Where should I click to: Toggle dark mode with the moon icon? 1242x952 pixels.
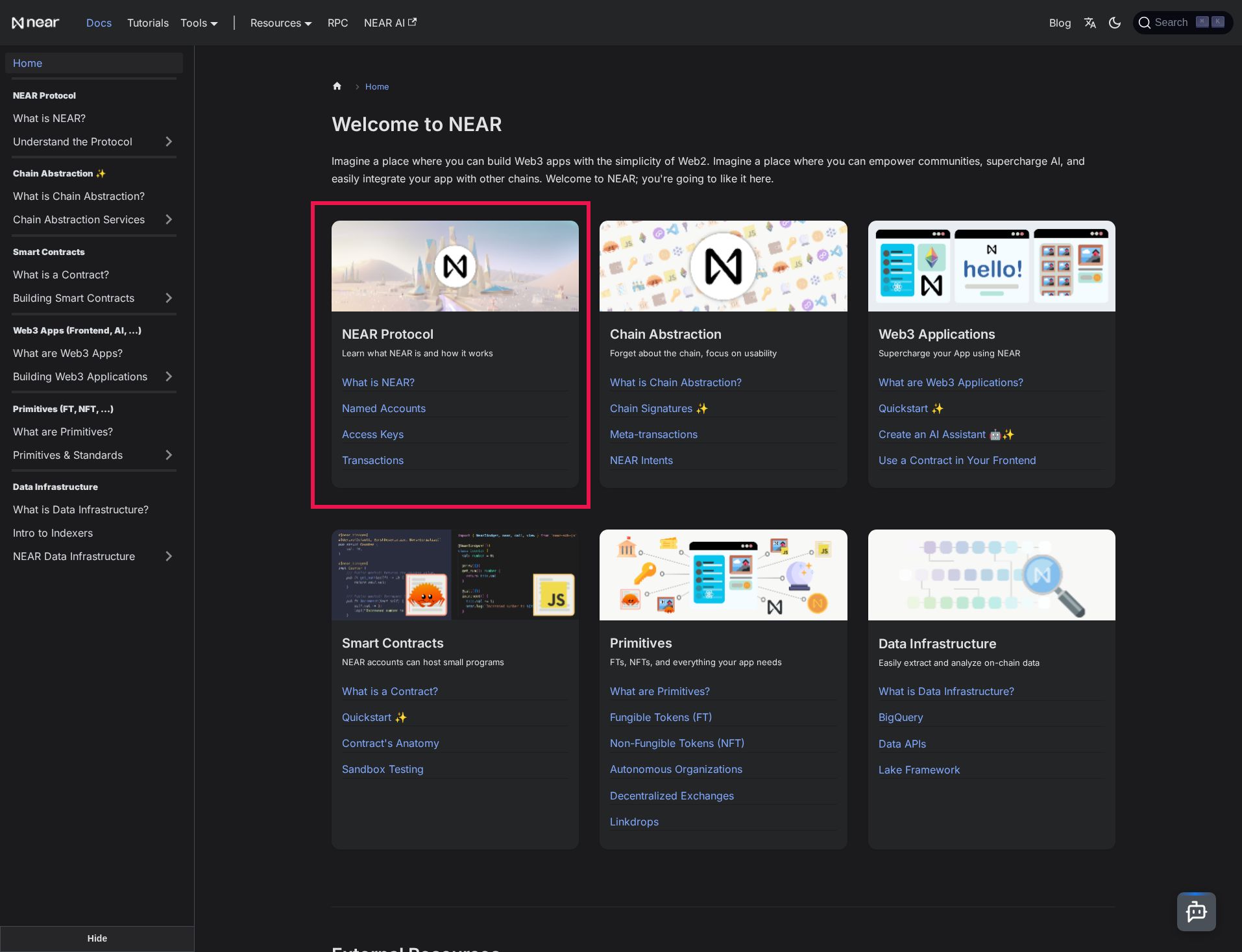point(1115,23)
